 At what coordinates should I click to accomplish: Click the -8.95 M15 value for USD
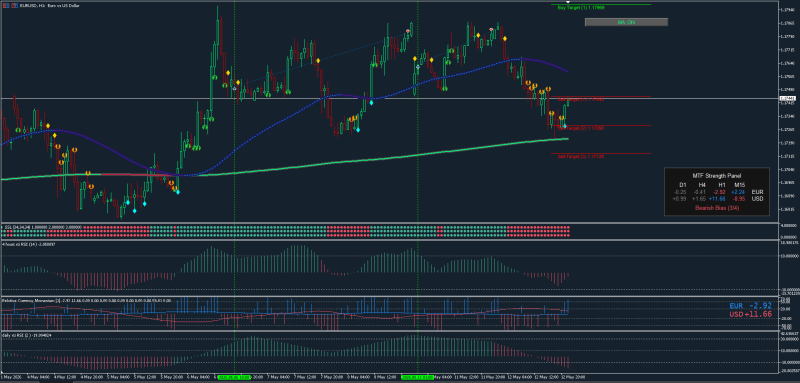738,198
